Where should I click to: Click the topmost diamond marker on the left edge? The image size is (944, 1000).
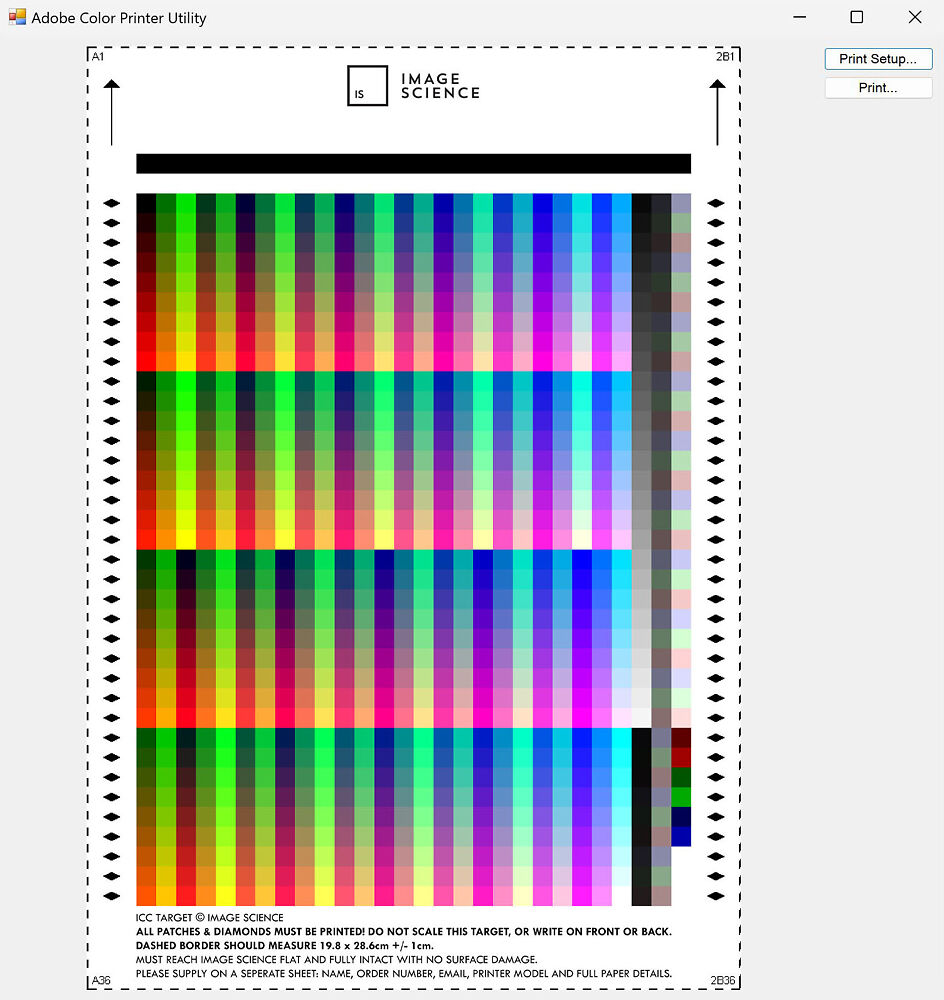click(x=110, y=202)
